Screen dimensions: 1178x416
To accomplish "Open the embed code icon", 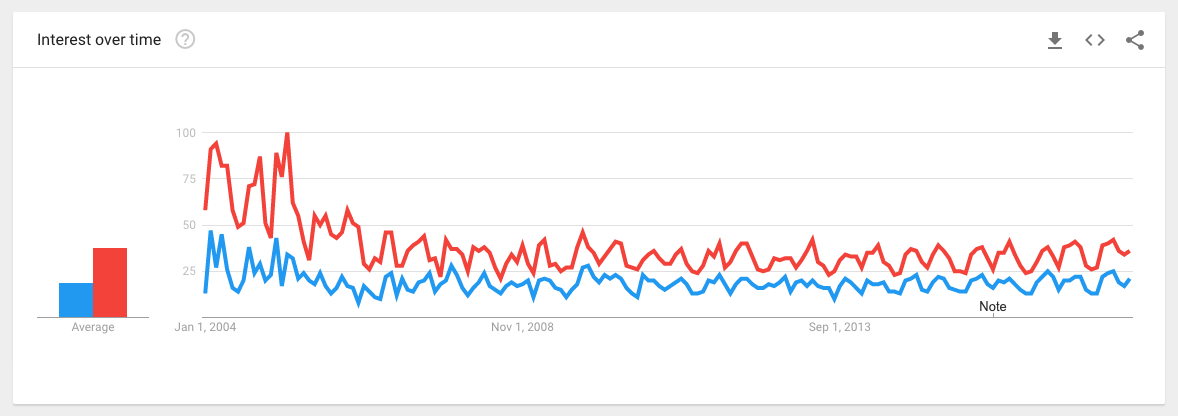I will [1094, 40].
